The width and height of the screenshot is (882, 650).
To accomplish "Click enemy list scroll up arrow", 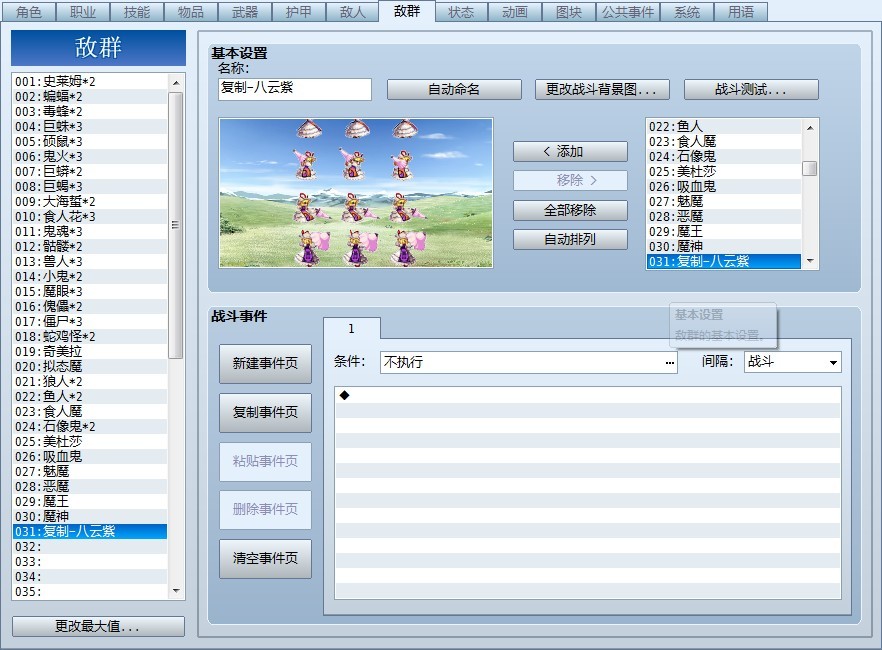I will 810,128.
